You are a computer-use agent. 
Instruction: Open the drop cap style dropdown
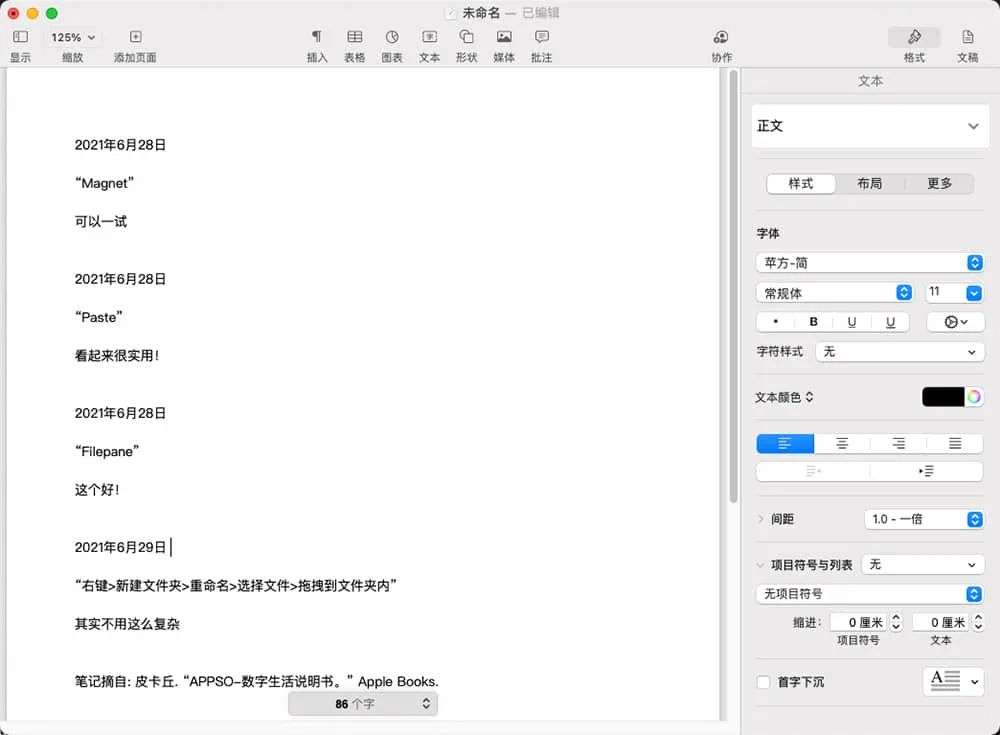[953, 681]
